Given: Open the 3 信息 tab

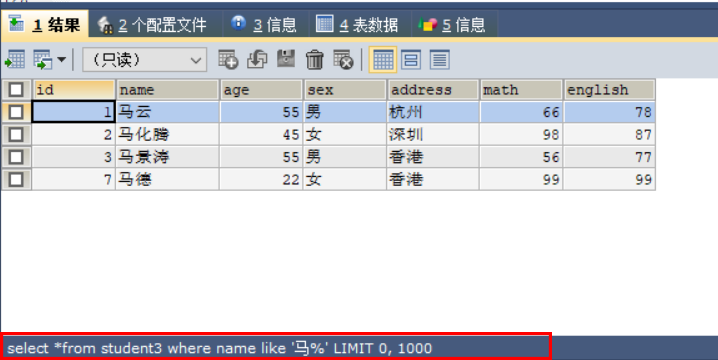Looking at the screenshot, I should (264, 24).
